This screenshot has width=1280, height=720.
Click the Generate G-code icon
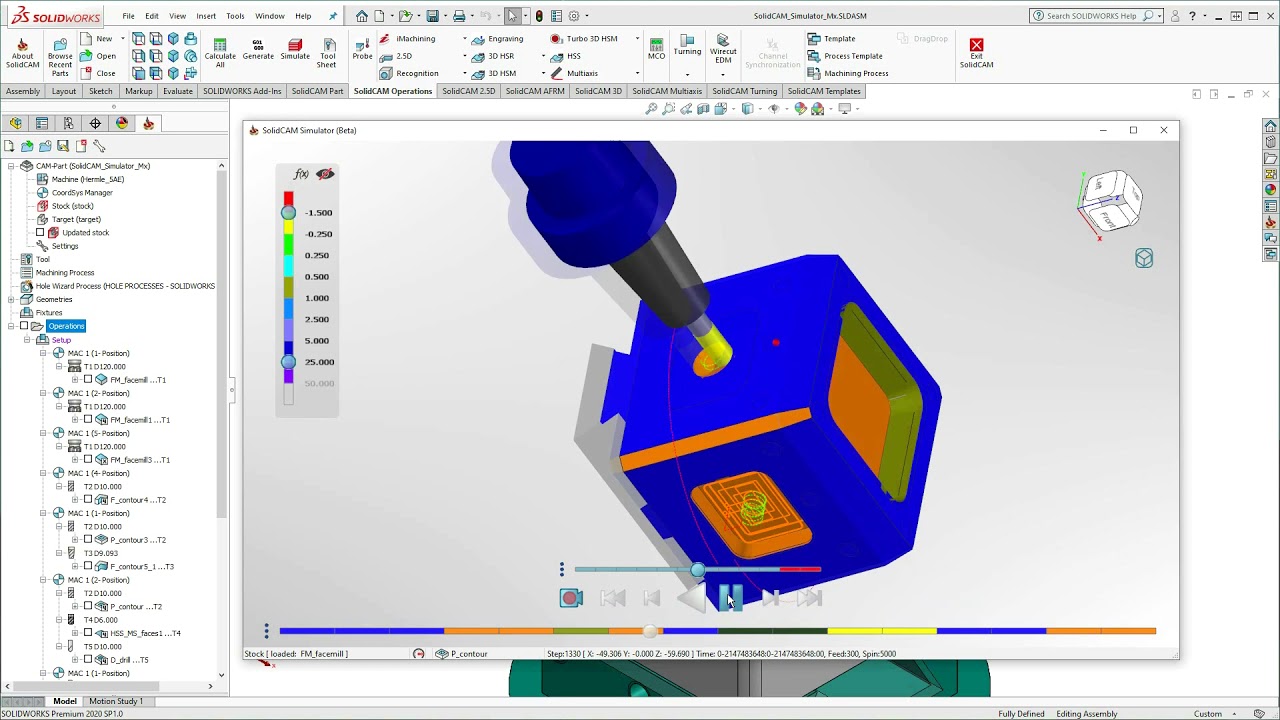pyautogui.click(x=258, y=44)
